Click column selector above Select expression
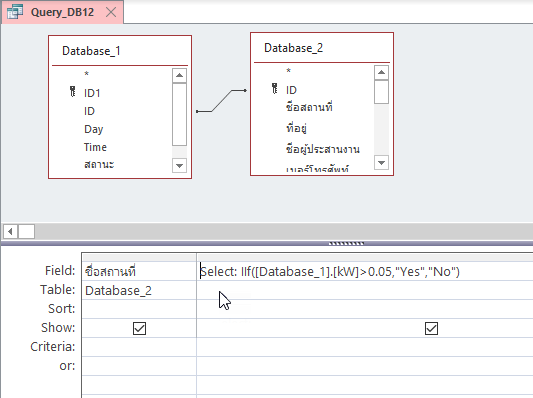The image size is (533, 398). click(365, 257)
